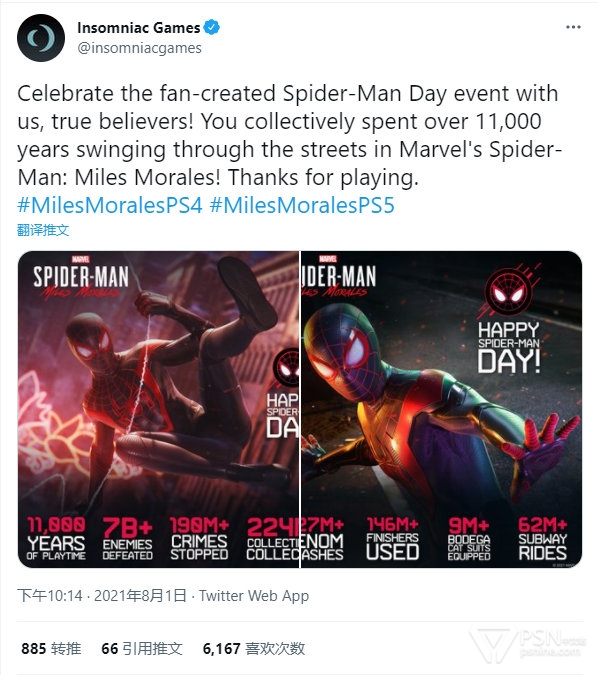
Task: View the 885 转推 retweets list
Action: pyautogui.click(x=51, y=648)
